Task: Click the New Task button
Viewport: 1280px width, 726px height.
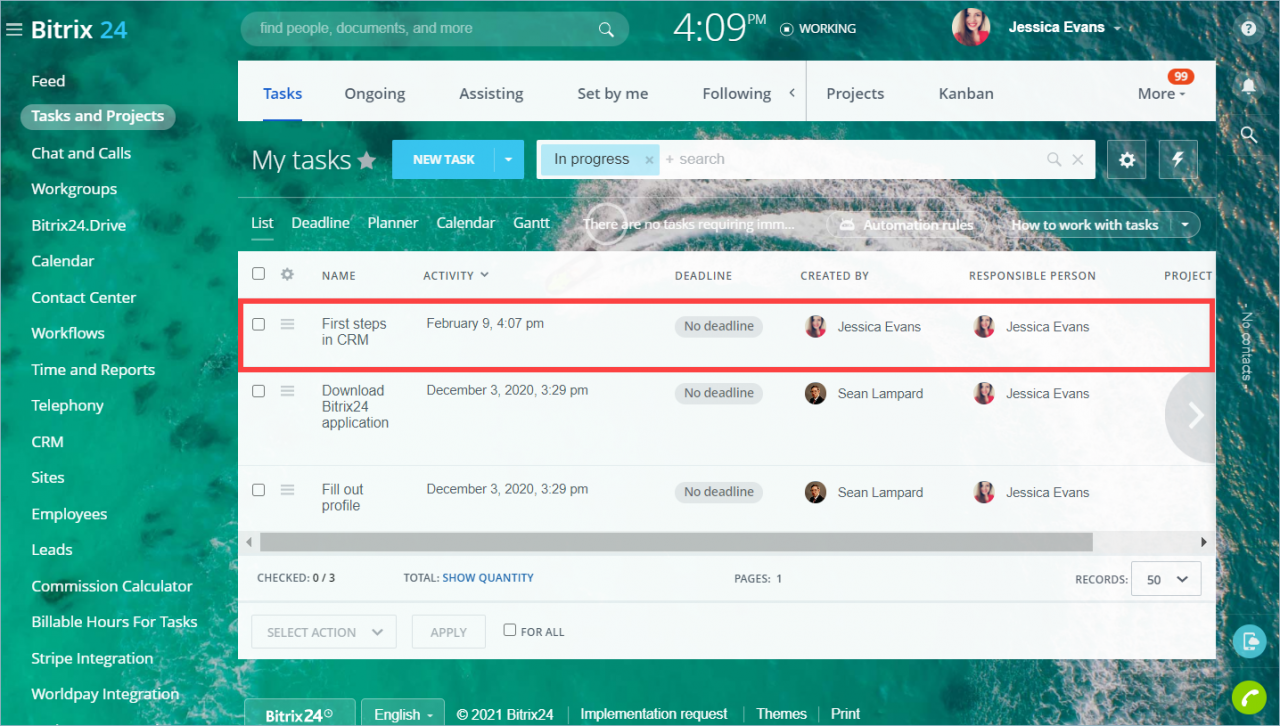Action: coord(444,159)
